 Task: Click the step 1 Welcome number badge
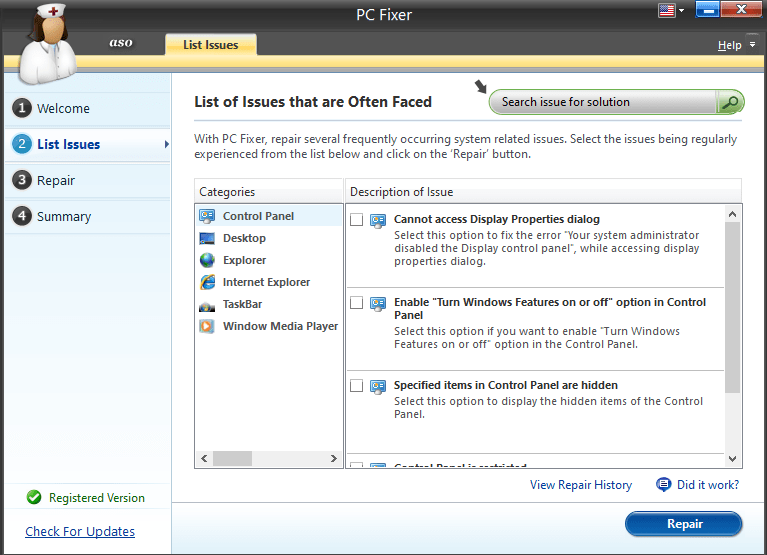click(x=22, y=108)
